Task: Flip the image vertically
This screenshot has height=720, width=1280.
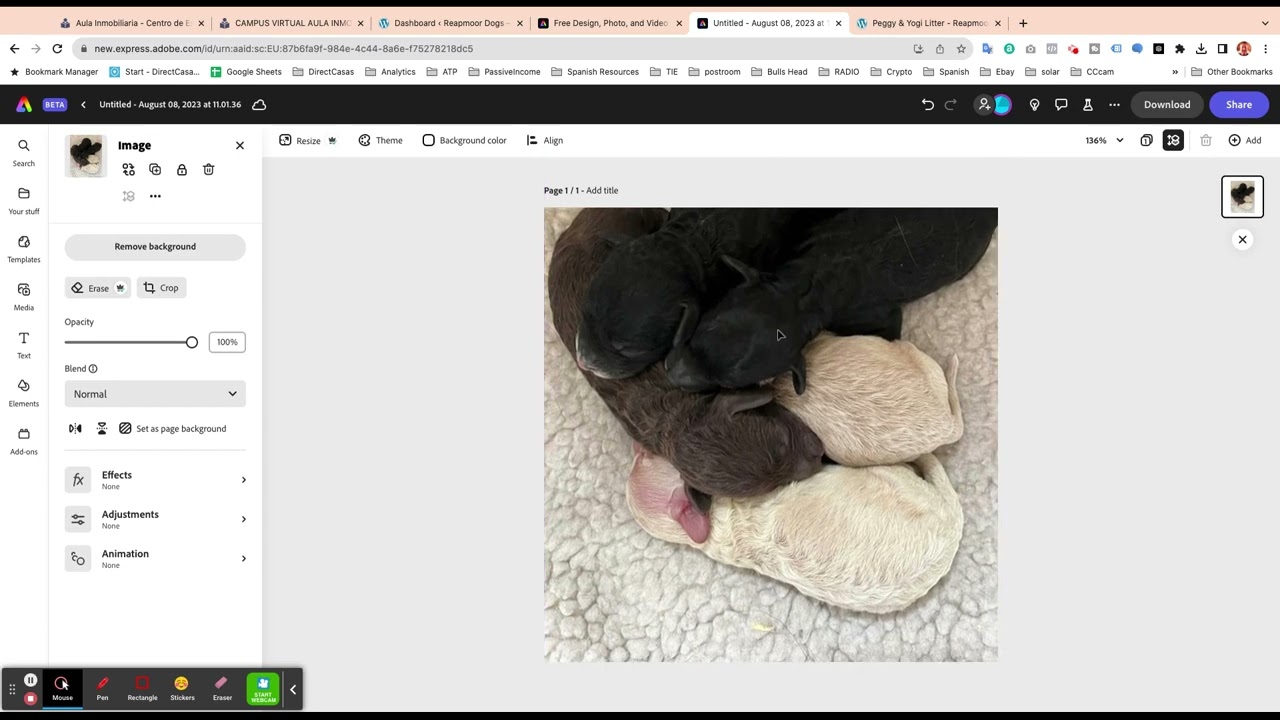Action: point(101,428)
